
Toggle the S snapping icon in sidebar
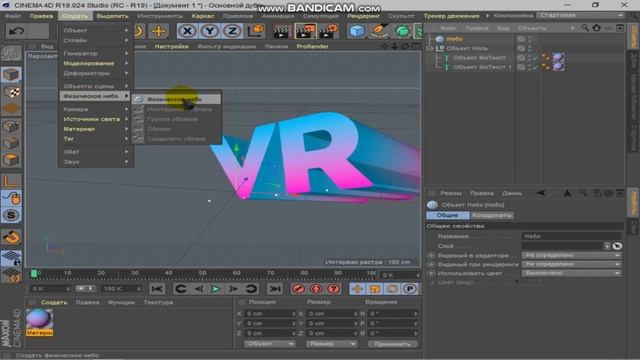11,215
